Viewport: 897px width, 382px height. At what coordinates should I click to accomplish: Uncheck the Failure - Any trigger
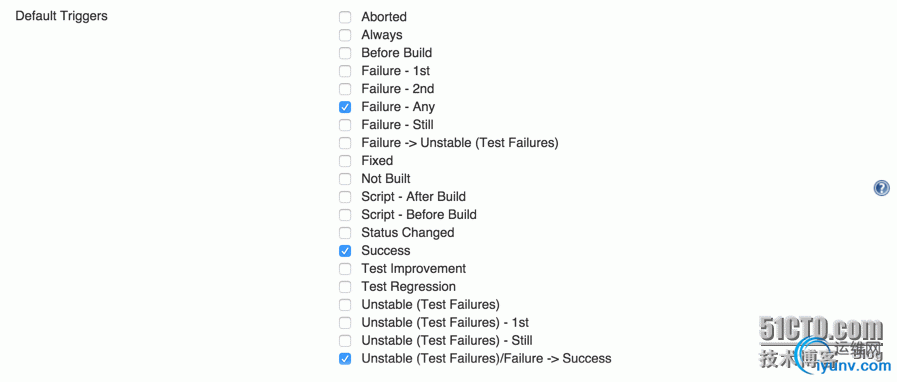click(345, 107)
